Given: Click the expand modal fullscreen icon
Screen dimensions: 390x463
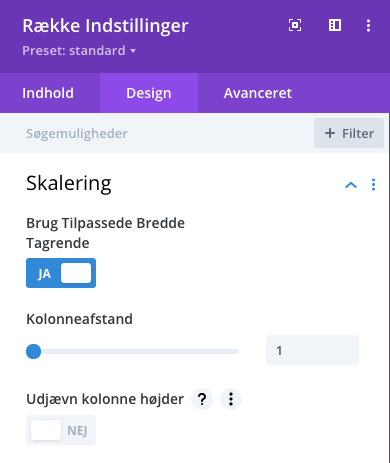Looking at the screenshot, I should (295, 25).
